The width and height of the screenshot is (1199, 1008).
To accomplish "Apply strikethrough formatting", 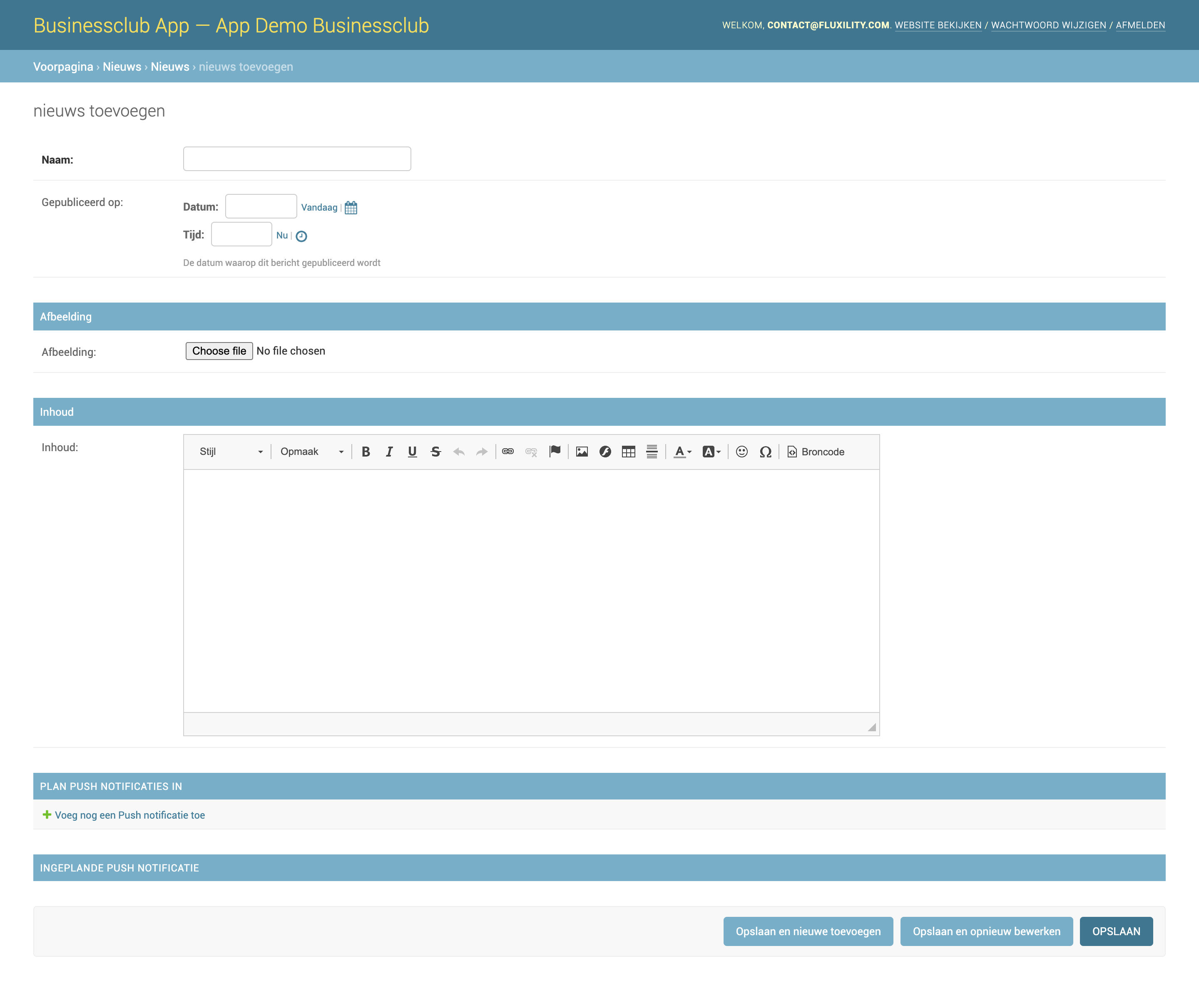I will pos(435,452).
